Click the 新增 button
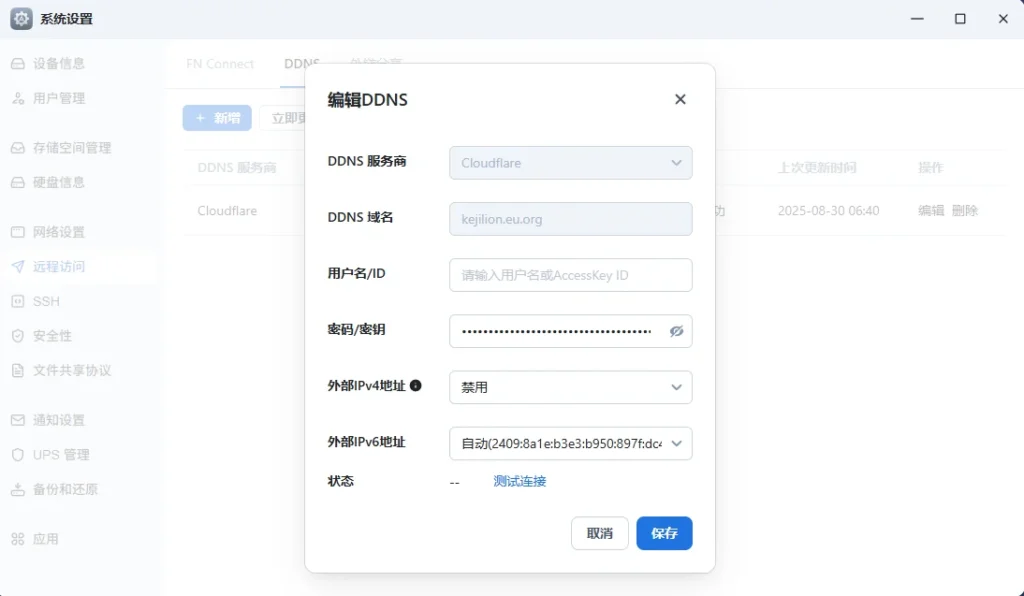 pyautogui.click(x=217, y=118)
